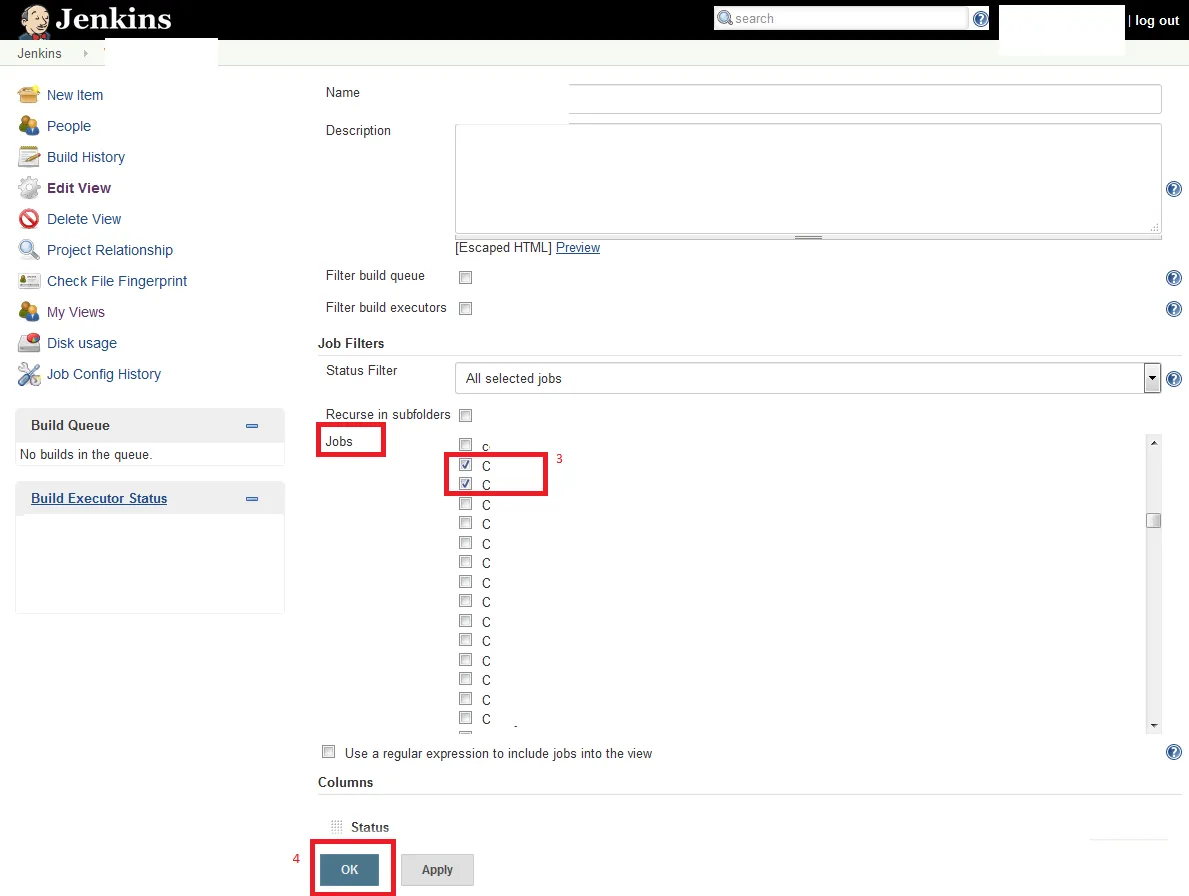Viewport: 1189px width, 896px height.
Task: Tick the Recurse in subfolders checkbox
Action: tap(466, 415)
